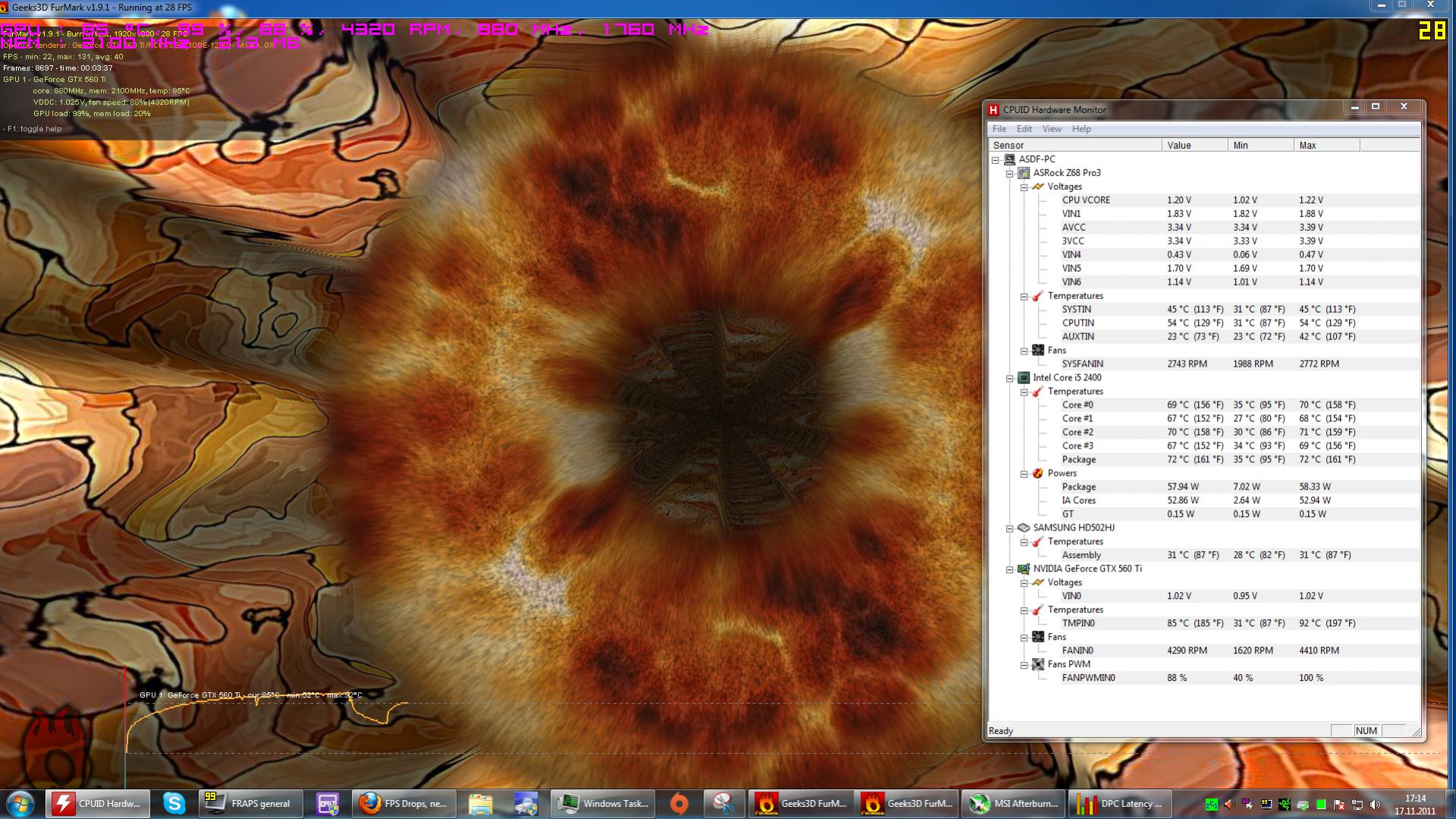
Task: Switch to FRAPS general window
Action: 250,803
